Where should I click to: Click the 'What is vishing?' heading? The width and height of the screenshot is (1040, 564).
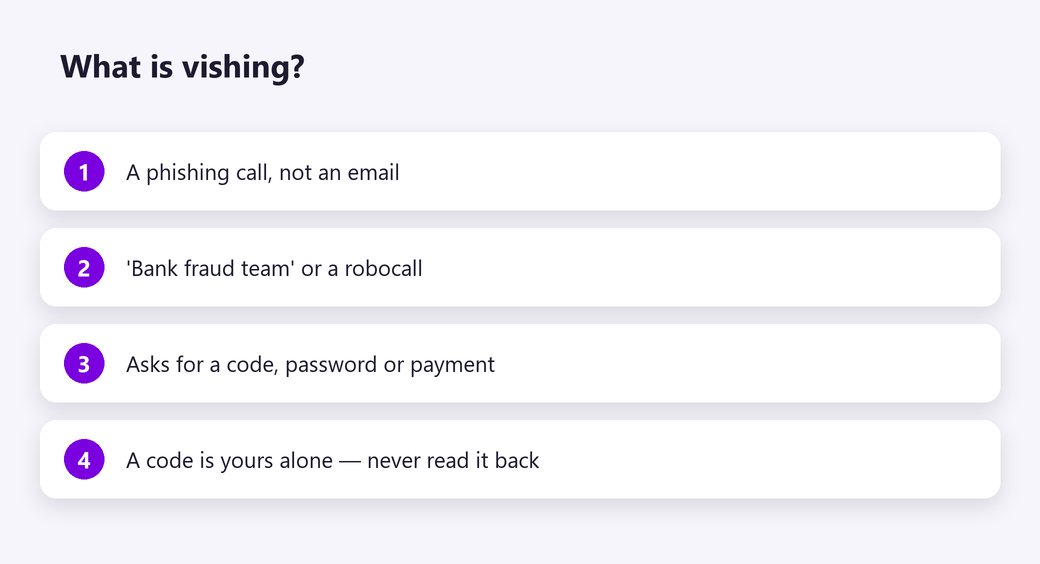tap(182, 67)
